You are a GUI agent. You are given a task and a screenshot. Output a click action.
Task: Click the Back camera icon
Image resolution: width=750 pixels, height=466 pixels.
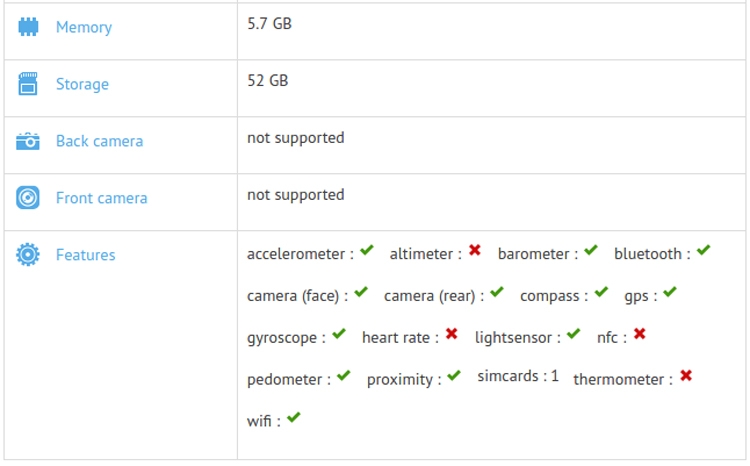pos(28,141)
